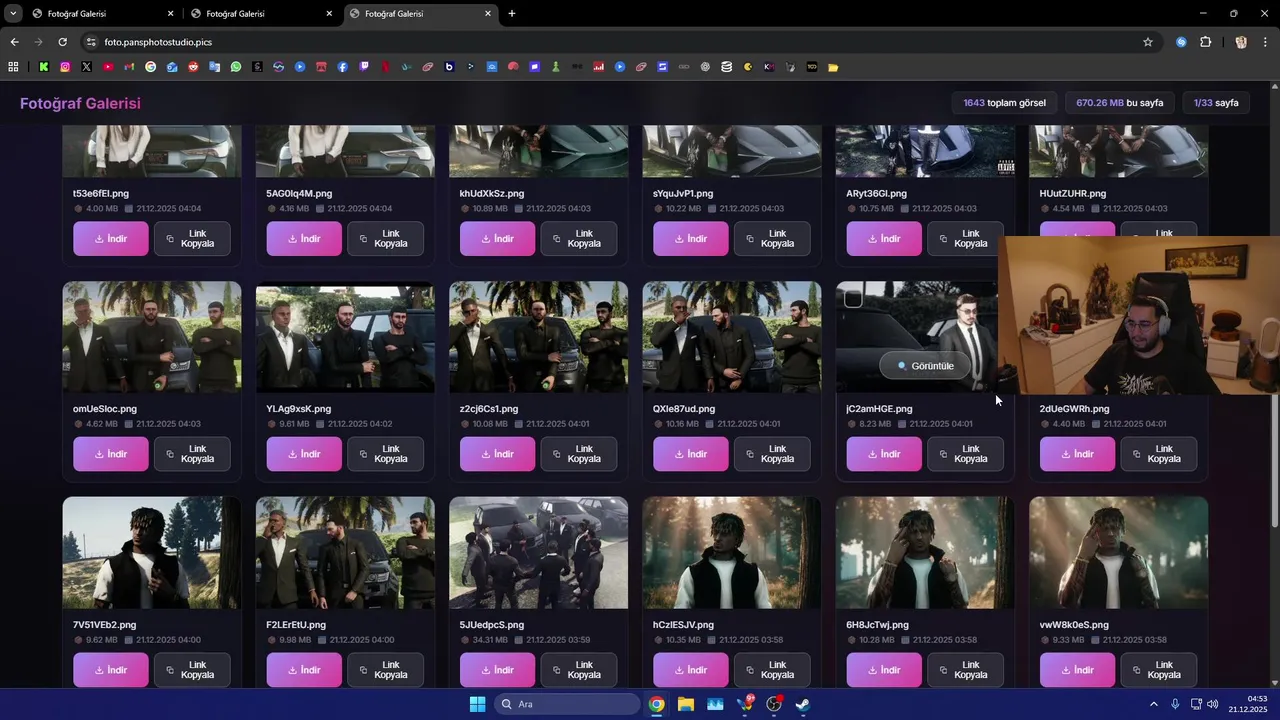Viewport: 1280px width, 720px height.
Task: Open the Facebook bookmark
Action: (342, 67)
